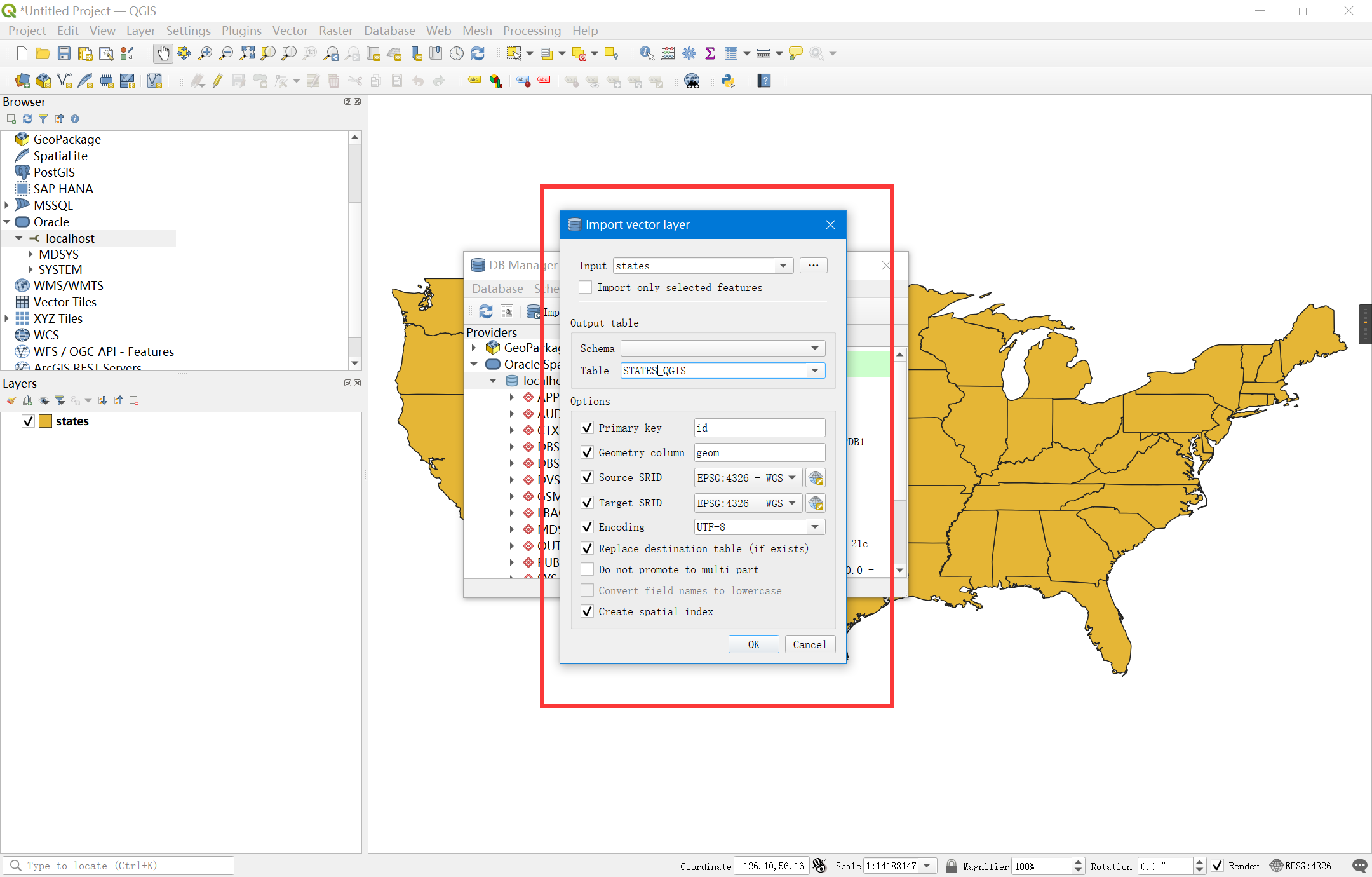
Task: Click the states layer color swatch
Action: pyautogui.click(x=45, y=421)
